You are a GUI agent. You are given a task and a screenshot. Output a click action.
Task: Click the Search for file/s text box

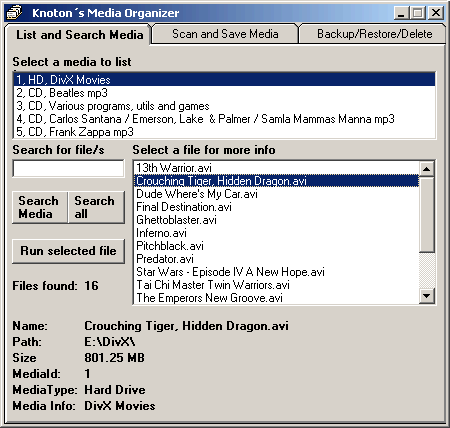(68, 168)
